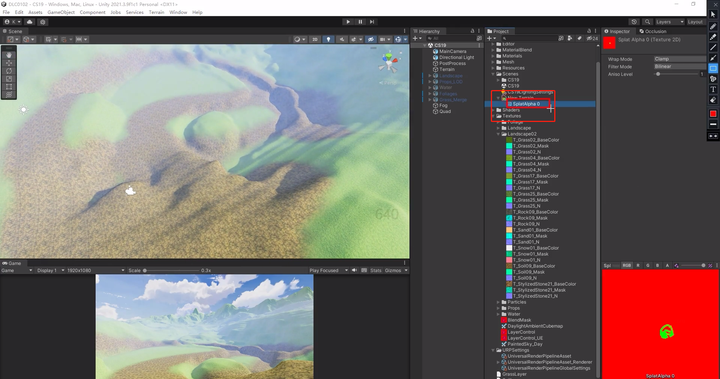Select T_Rock09_BaseColor texture
This screenshot has width=720, height=379.
click(535, 212)
